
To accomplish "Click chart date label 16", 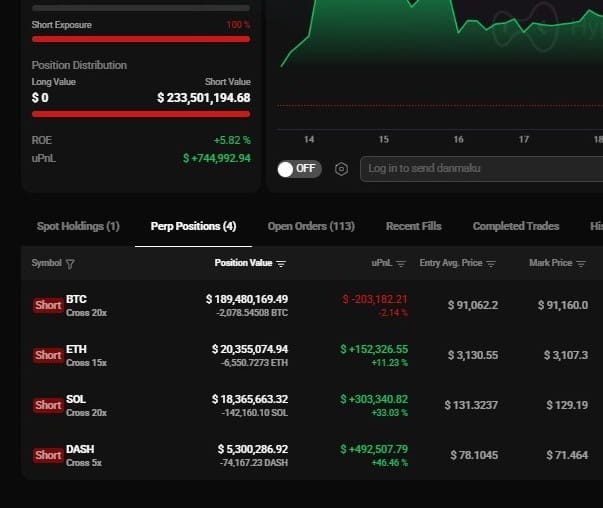I will coord(458,140).
